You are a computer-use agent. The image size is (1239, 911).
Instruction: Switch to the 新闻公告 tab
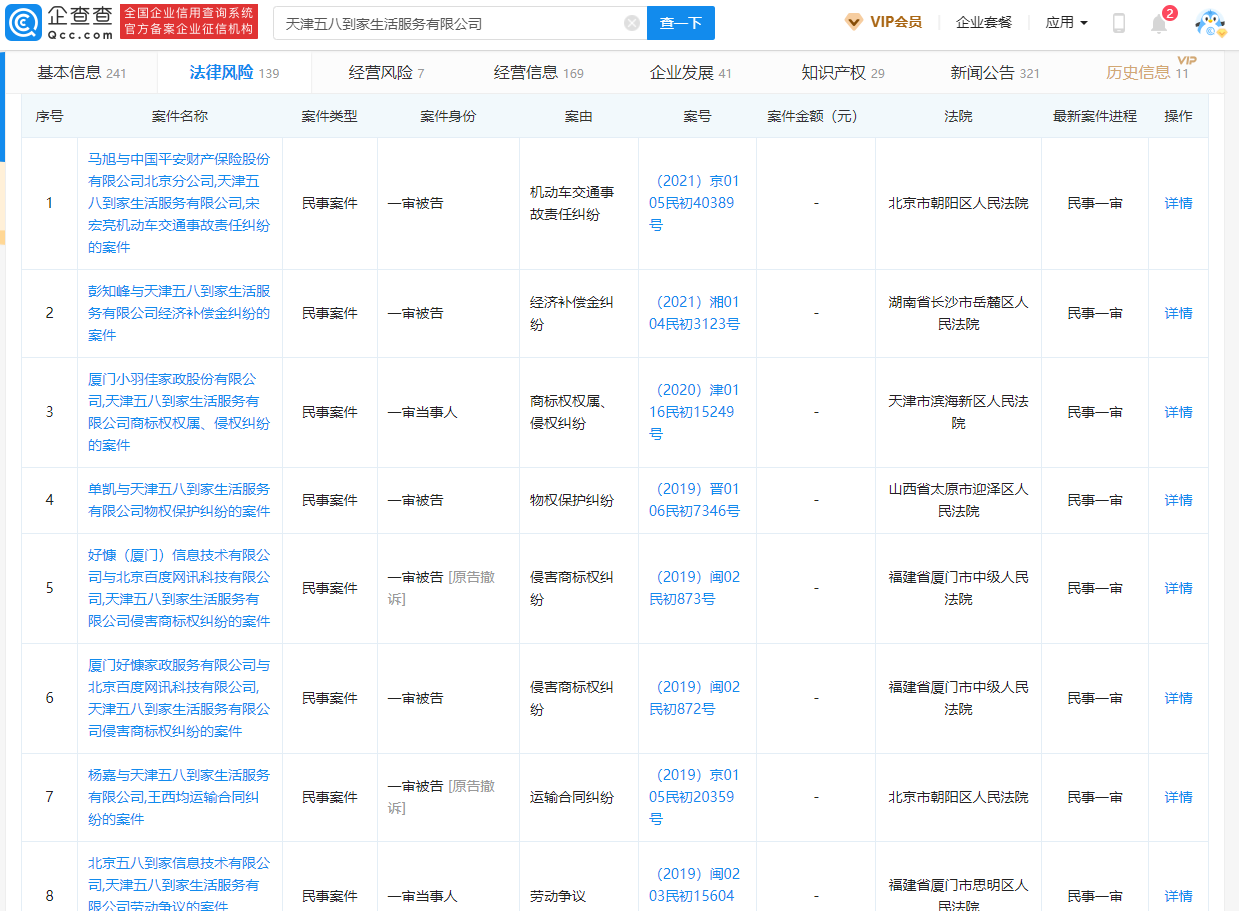(994, 72)
